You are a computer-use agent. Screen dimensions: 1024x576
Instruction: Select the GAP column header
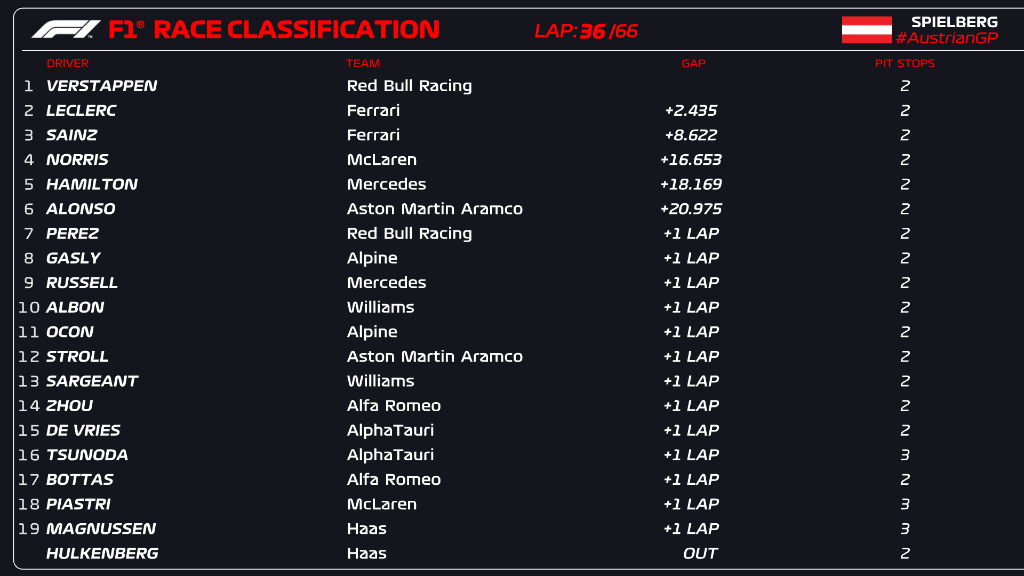pos(693,63)
